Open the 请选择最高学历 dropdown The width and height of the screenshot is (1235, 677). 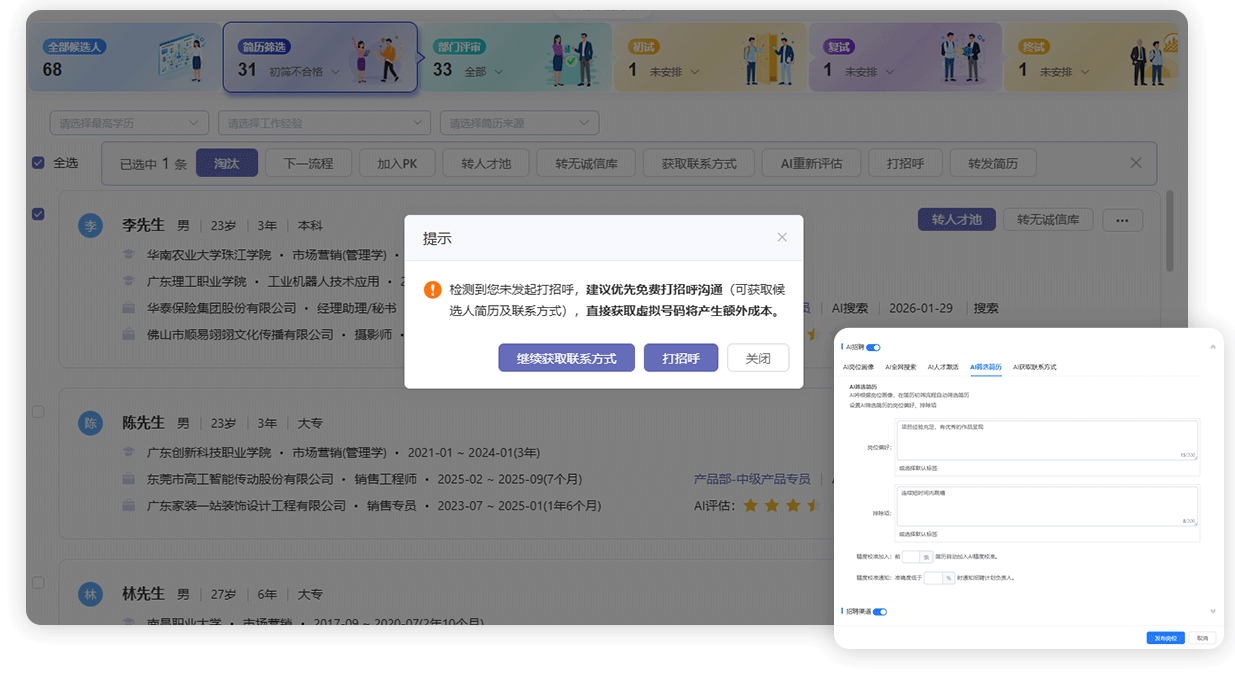point(129,123)
